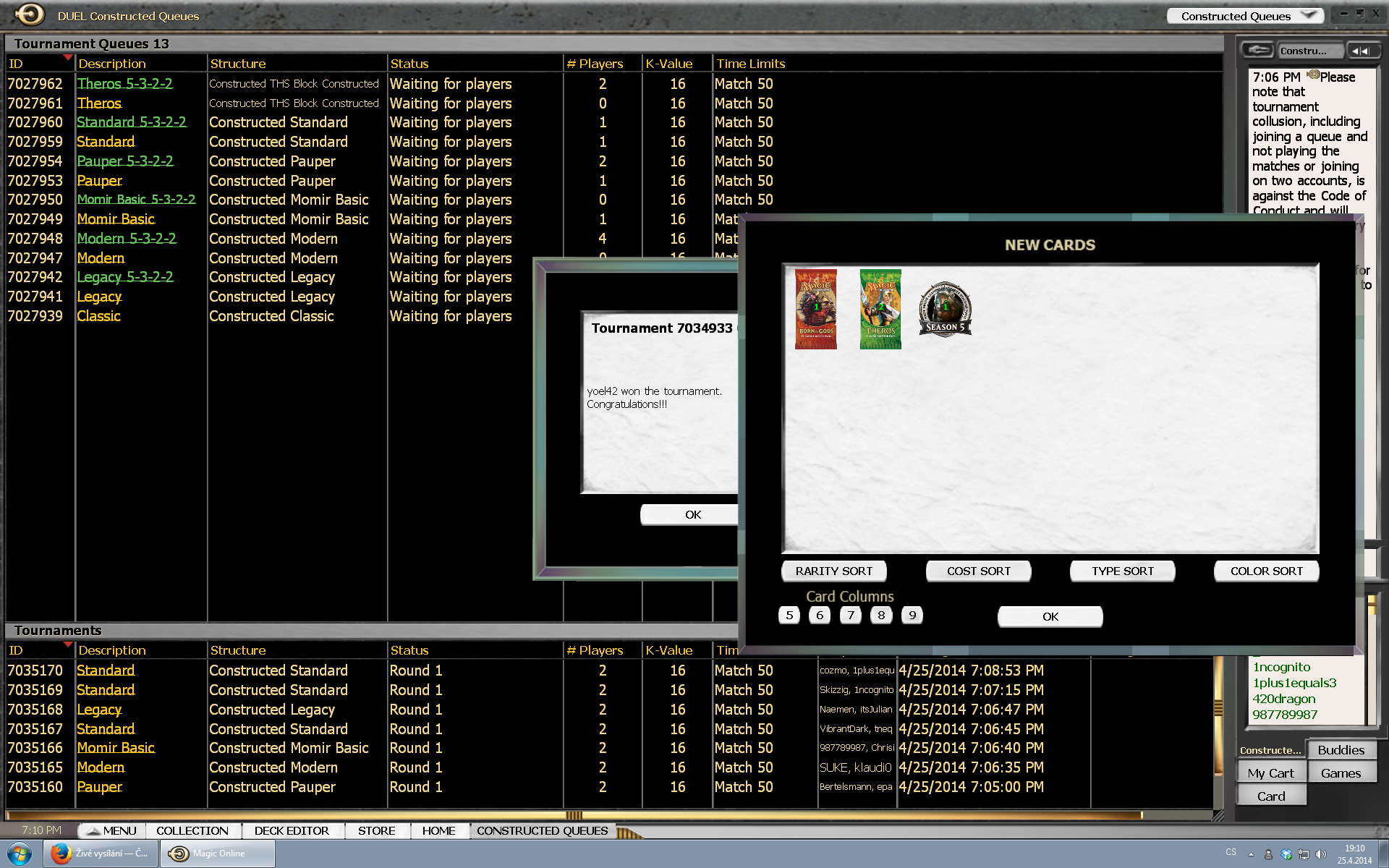
Task: Click the COLOR SORT button
Action: 1267,571
